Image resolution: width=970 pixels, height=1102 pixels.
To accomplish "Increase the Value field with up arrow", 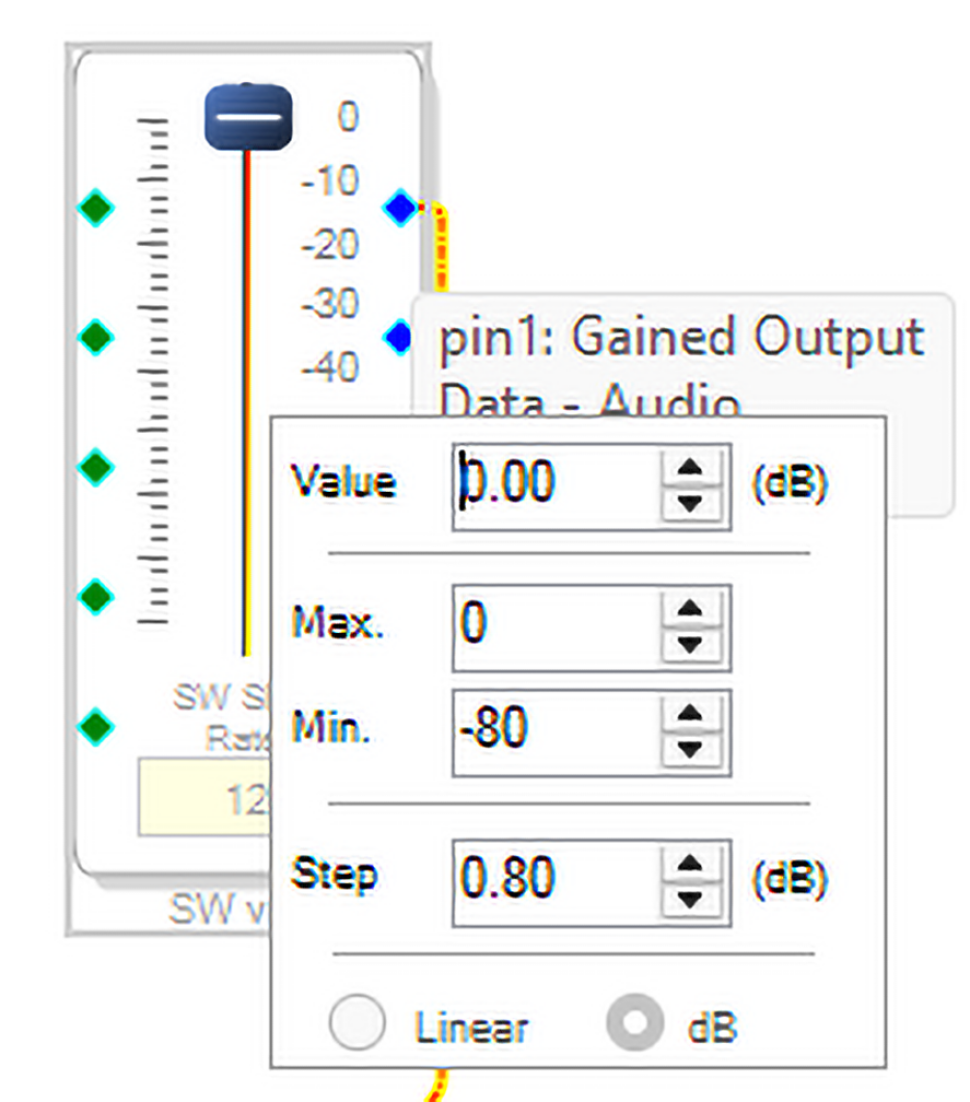I will click(x=686, y=470).
